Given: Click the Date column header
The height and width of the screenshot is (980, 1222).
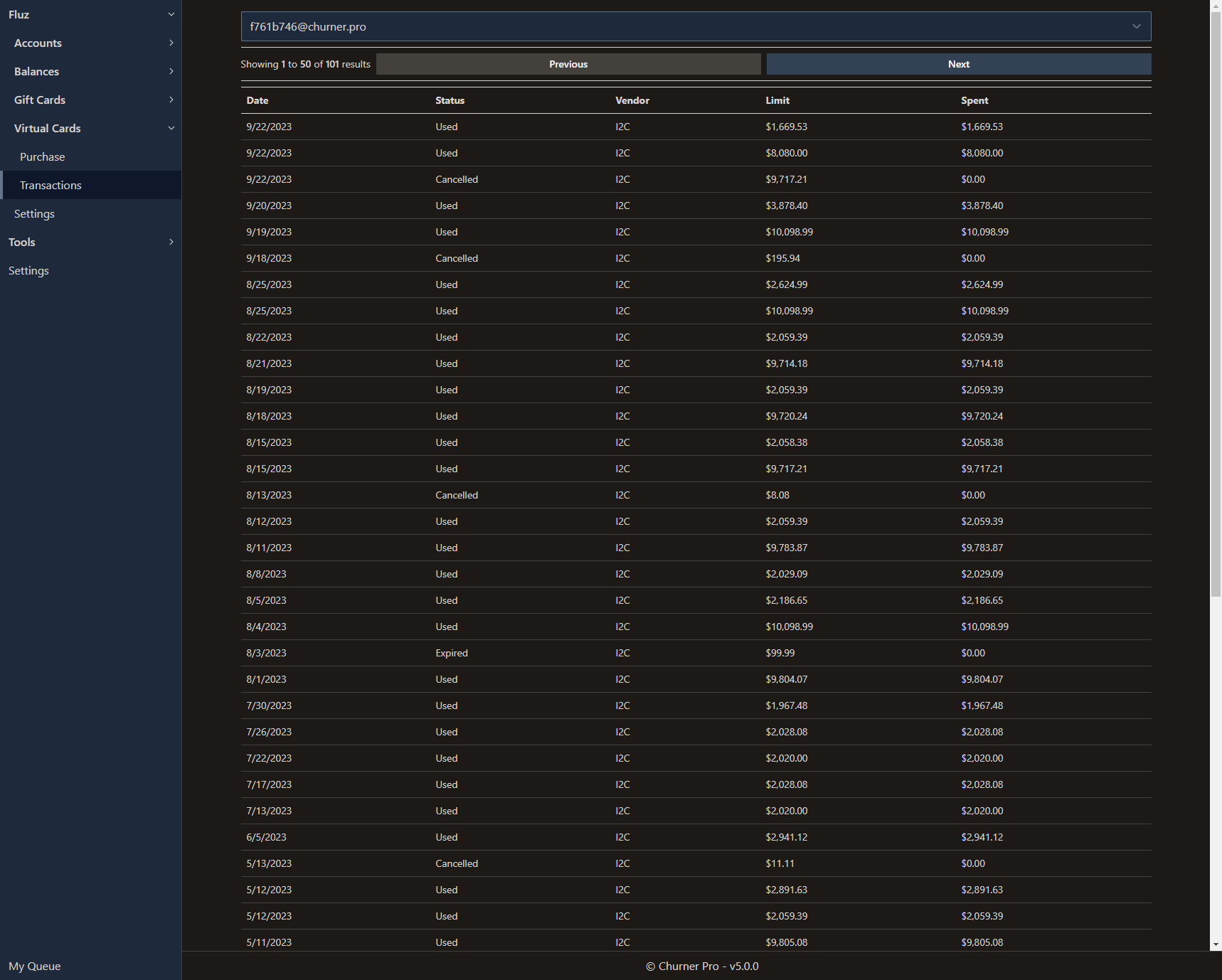Looking at the screenshot, I should [x=257, y=100].
